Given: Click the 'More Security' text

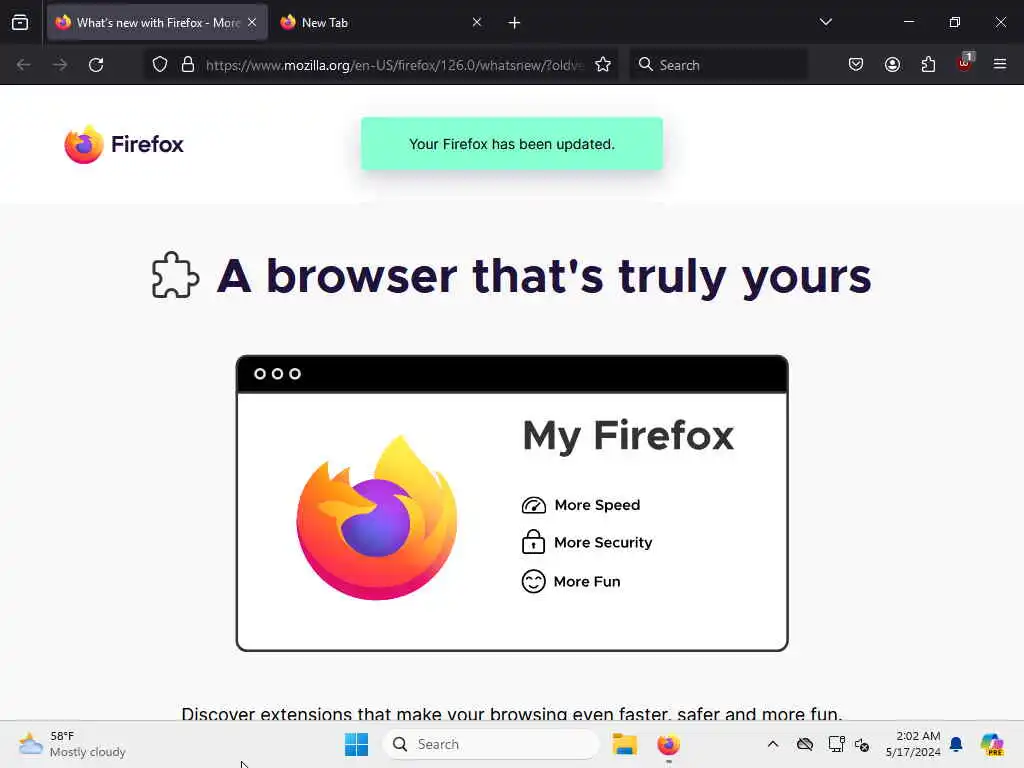Looking at the screenshot, I should coord(603,543).
